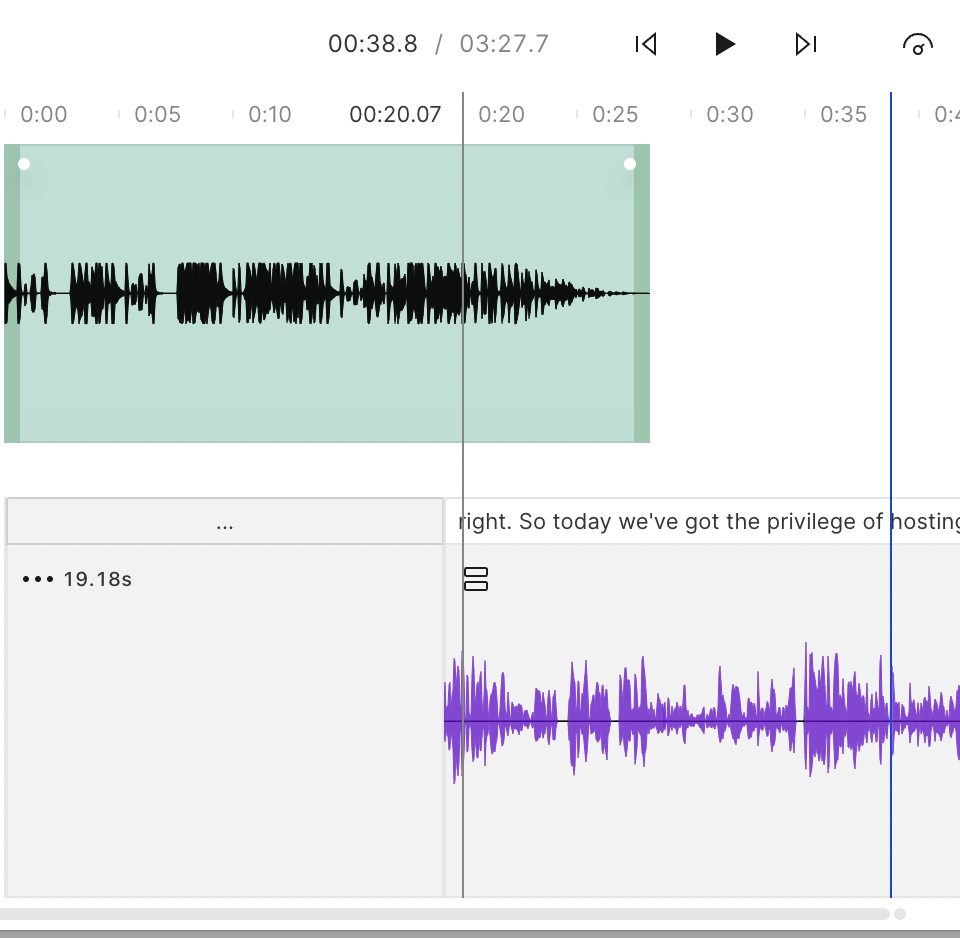
Task: Select the fade-in handle dot on green clip
Action: coord(24,164)
